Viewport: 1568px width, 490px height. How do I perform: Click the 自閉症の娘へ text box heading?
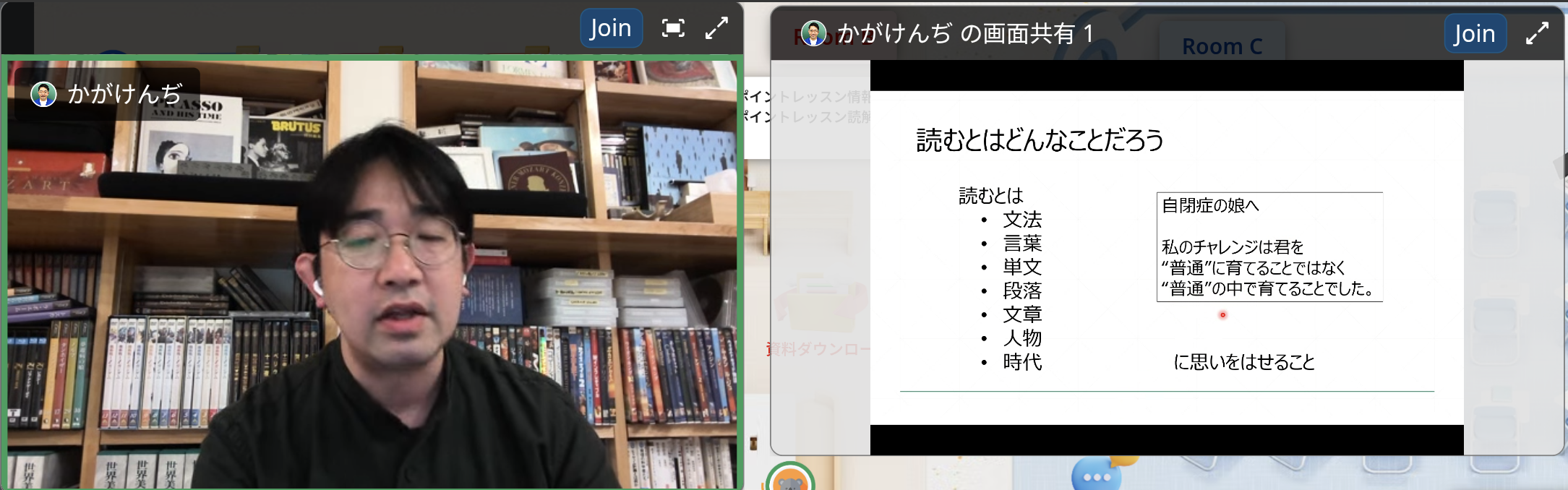[1210, 206]
